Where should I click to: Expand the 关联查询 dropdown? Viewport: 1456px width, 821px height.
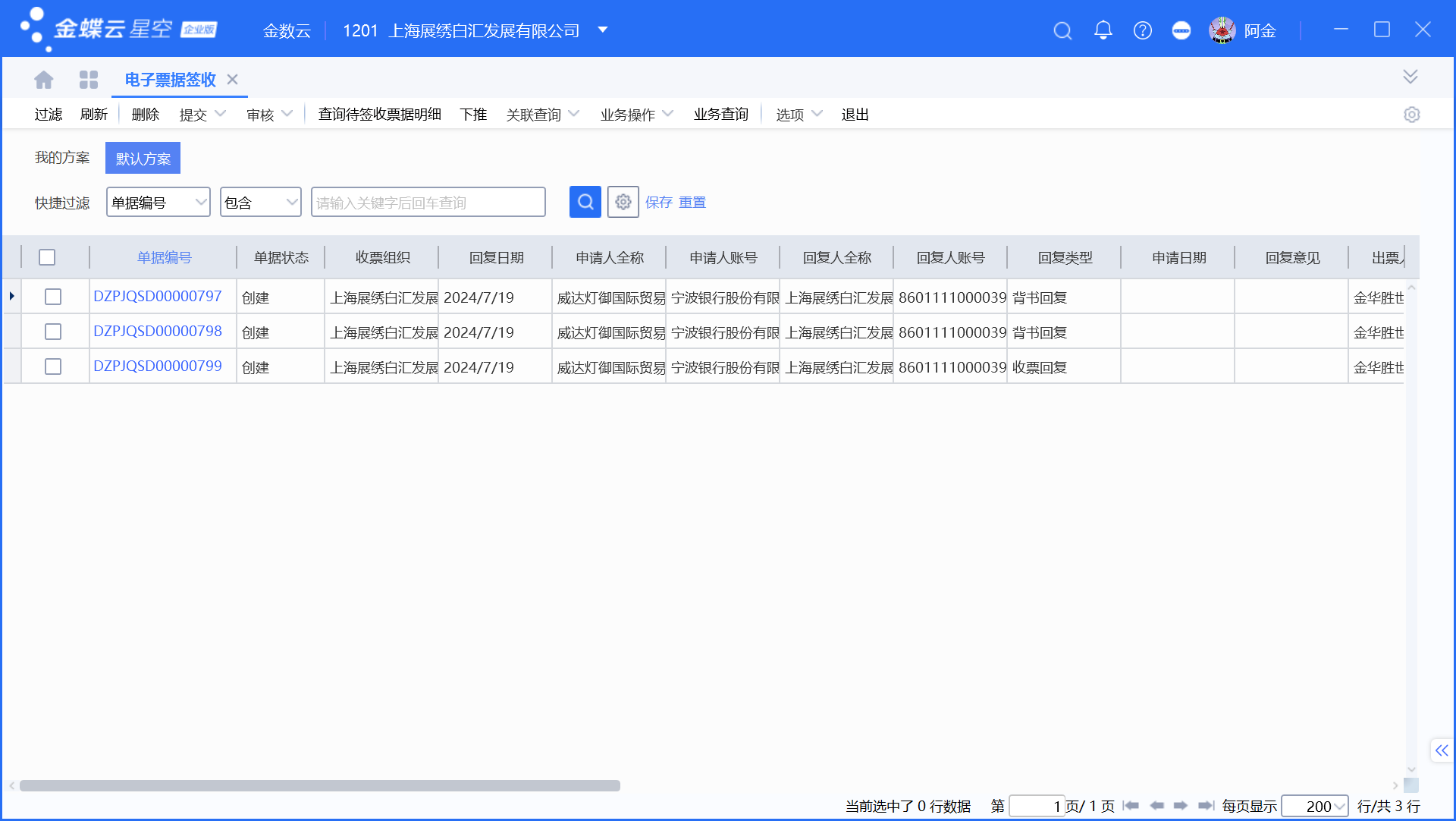click(574, 114)
